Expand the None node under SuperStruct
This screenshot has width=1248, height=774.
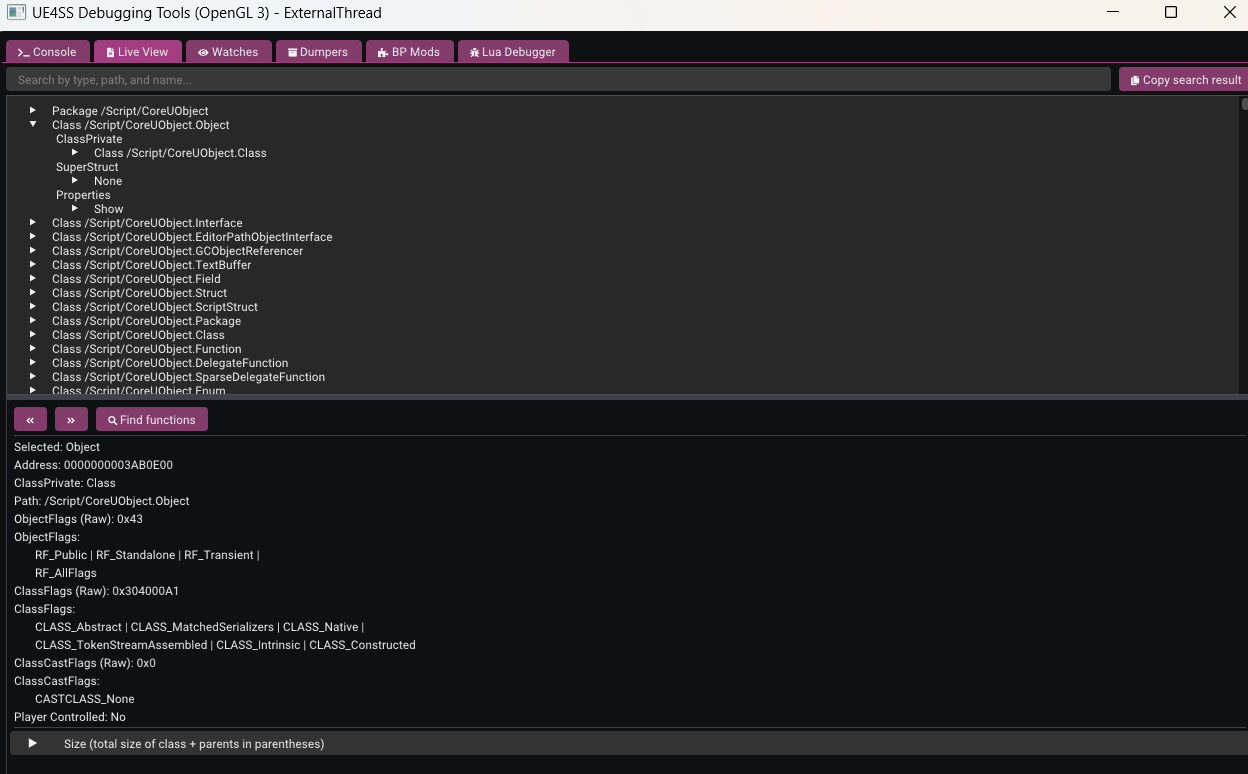75,181
